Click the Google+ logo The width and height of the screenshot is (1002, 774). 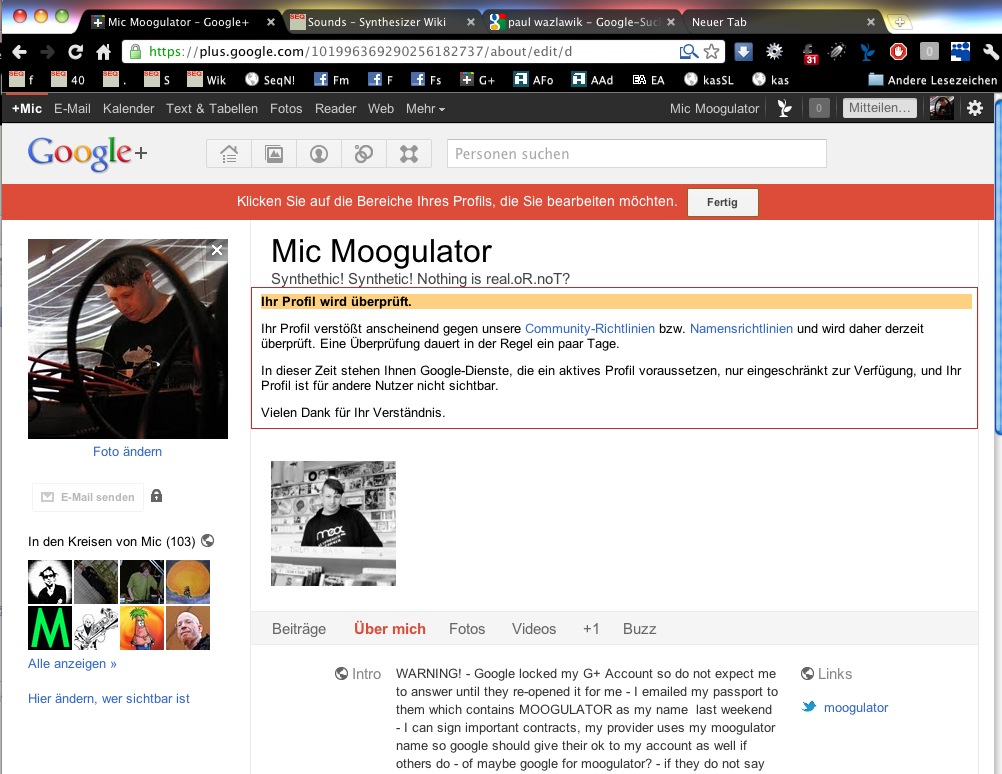click(88, 153)
